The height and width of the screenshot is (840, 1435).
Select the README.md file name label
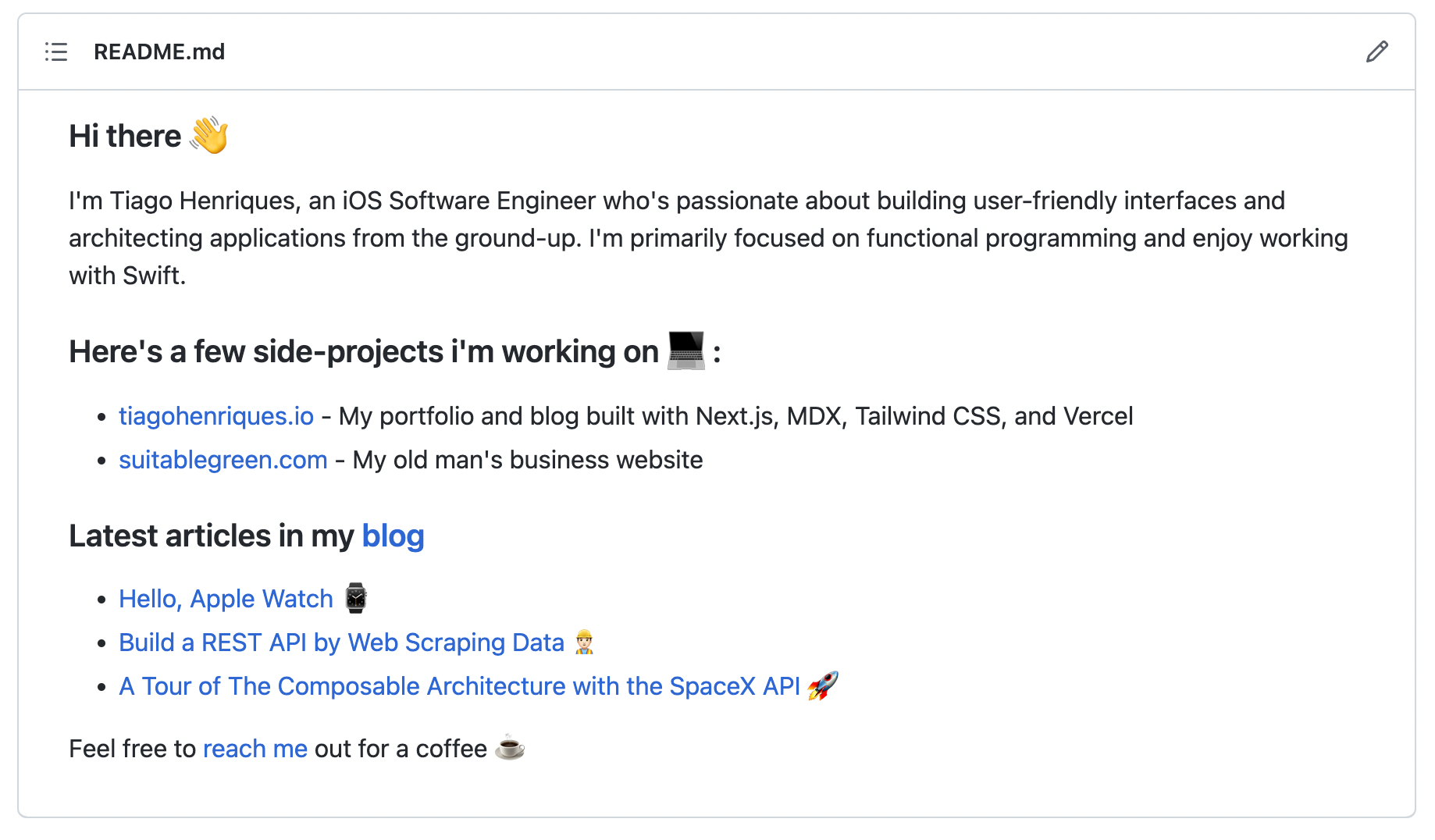[x=159, y=52]
